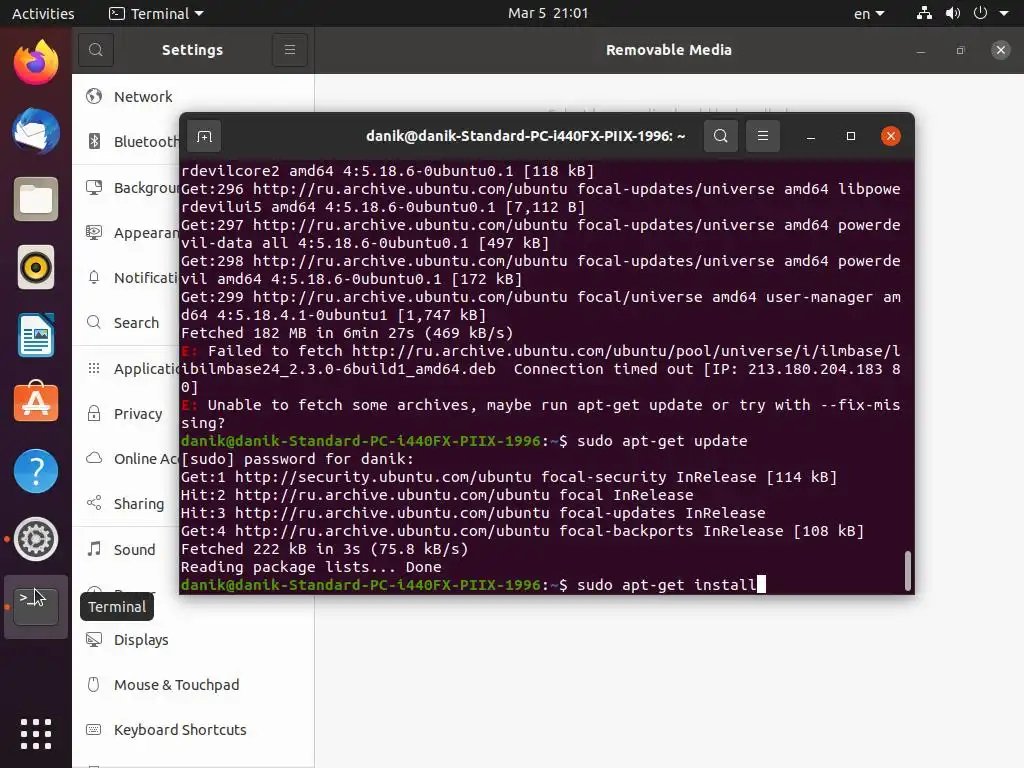This screenshot has width=1024, height=768.
Task: Click the network status icon in top bar
Action: click(924, 13)
